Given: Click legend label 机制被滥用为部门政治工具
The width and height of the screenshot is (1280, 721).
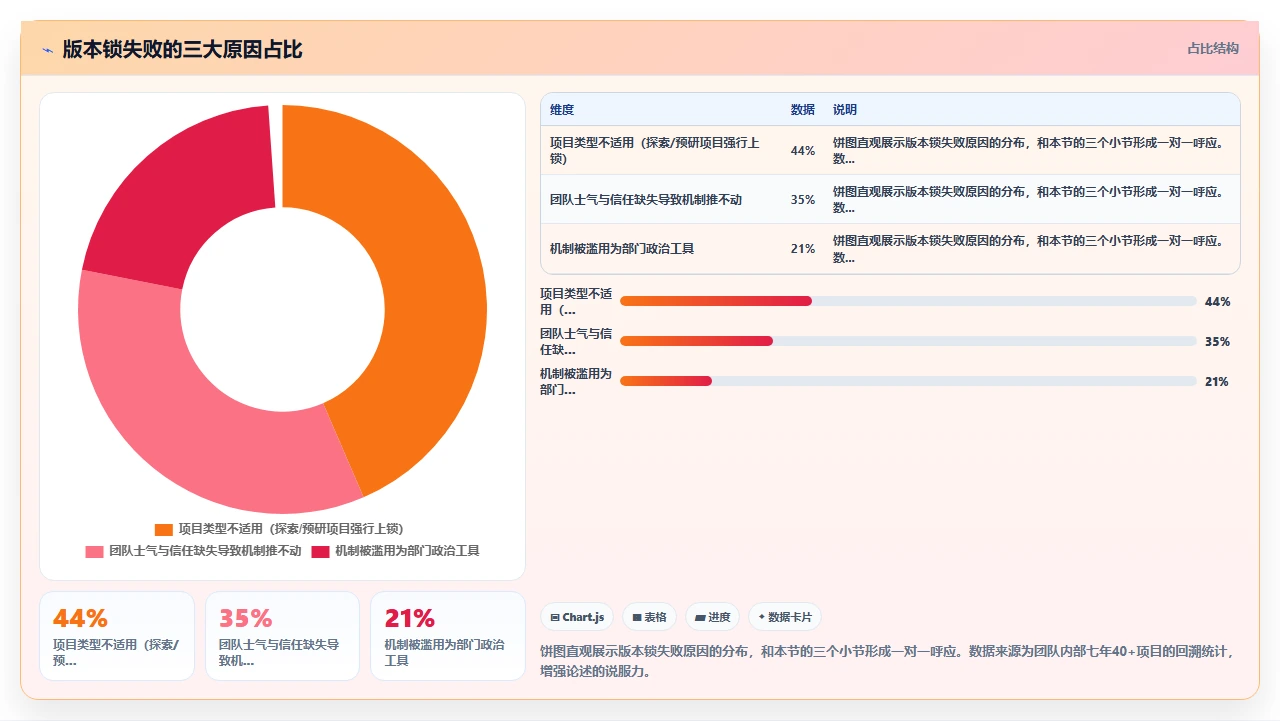Looking at the screenshot, I should (407, 551).
